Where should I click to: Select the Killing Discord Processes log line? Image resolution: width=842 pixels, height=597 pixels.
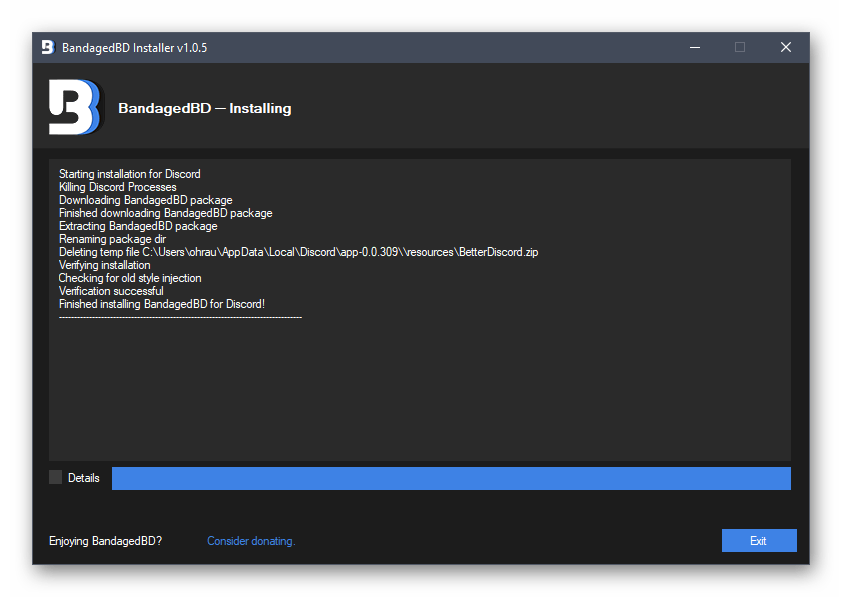[x=117, y=187]
